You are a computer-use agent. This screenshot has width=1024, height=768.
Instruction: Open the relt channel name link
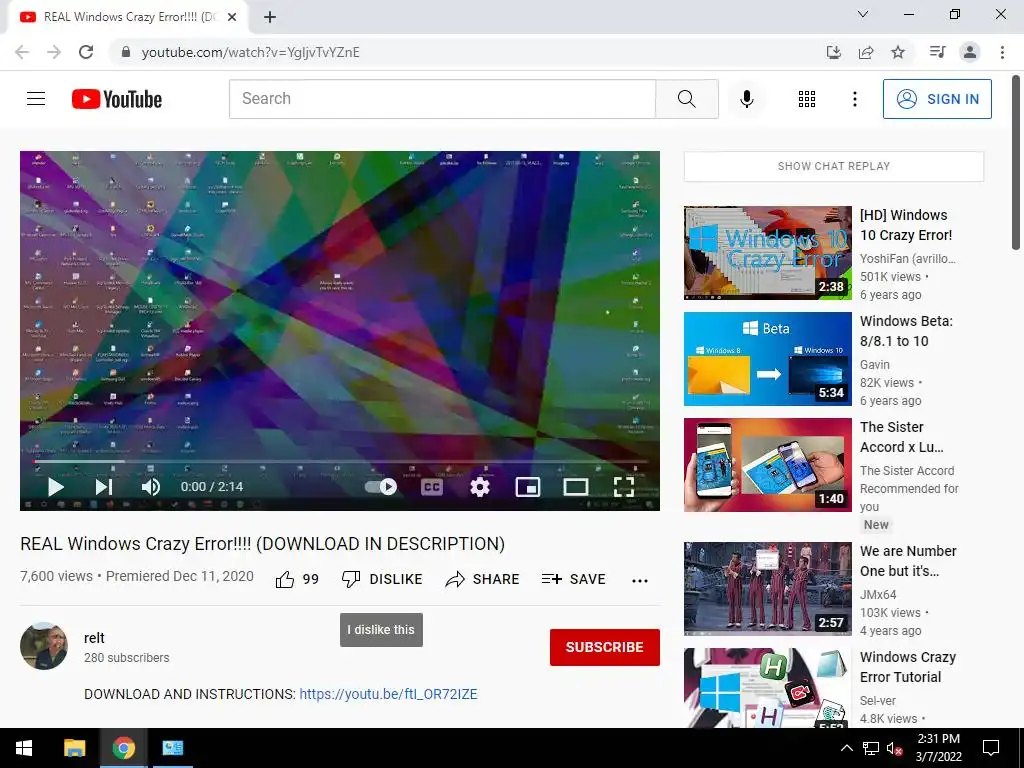tap(94, 638)
